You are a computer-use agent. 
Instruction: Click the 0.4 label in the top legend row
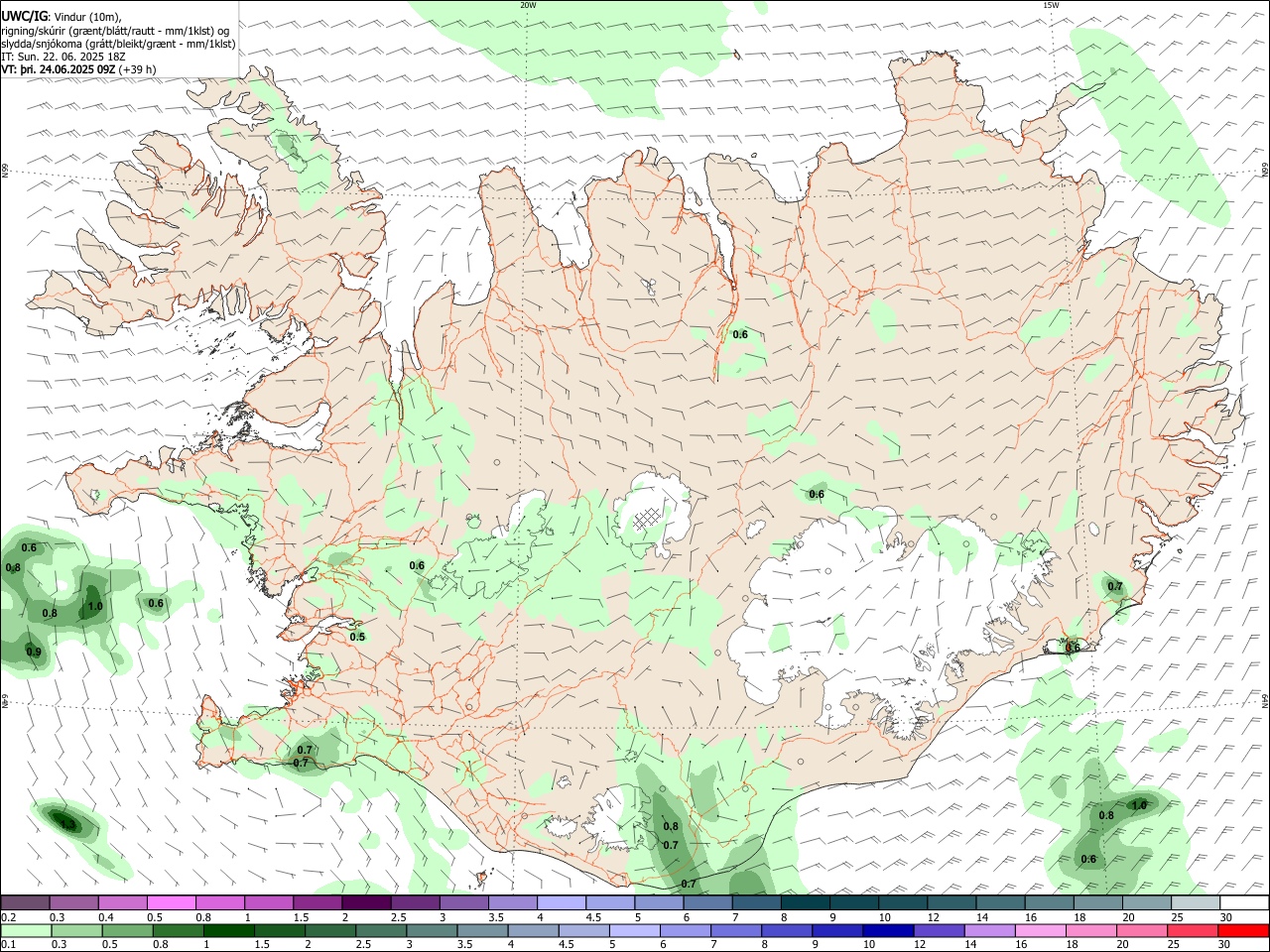point(106,917)
